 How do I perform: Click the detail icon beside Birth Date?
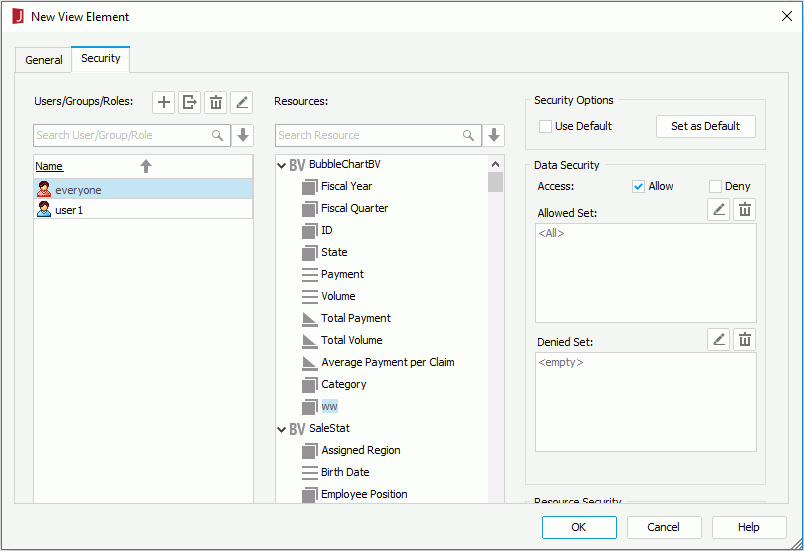coord(310,473)
